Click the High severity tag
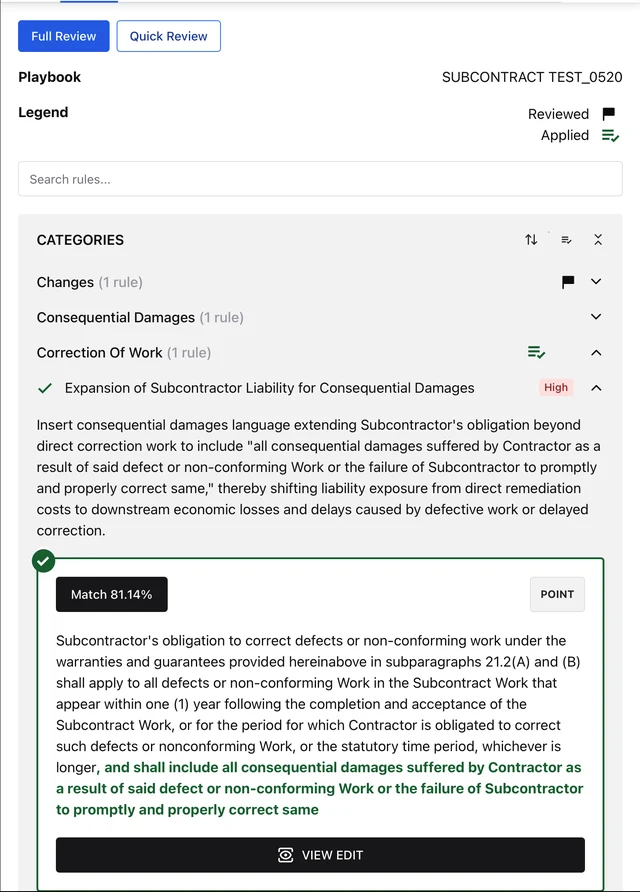The height and width of the screenshot is (892, 640). pyautogui.click(x=556, y=387)
